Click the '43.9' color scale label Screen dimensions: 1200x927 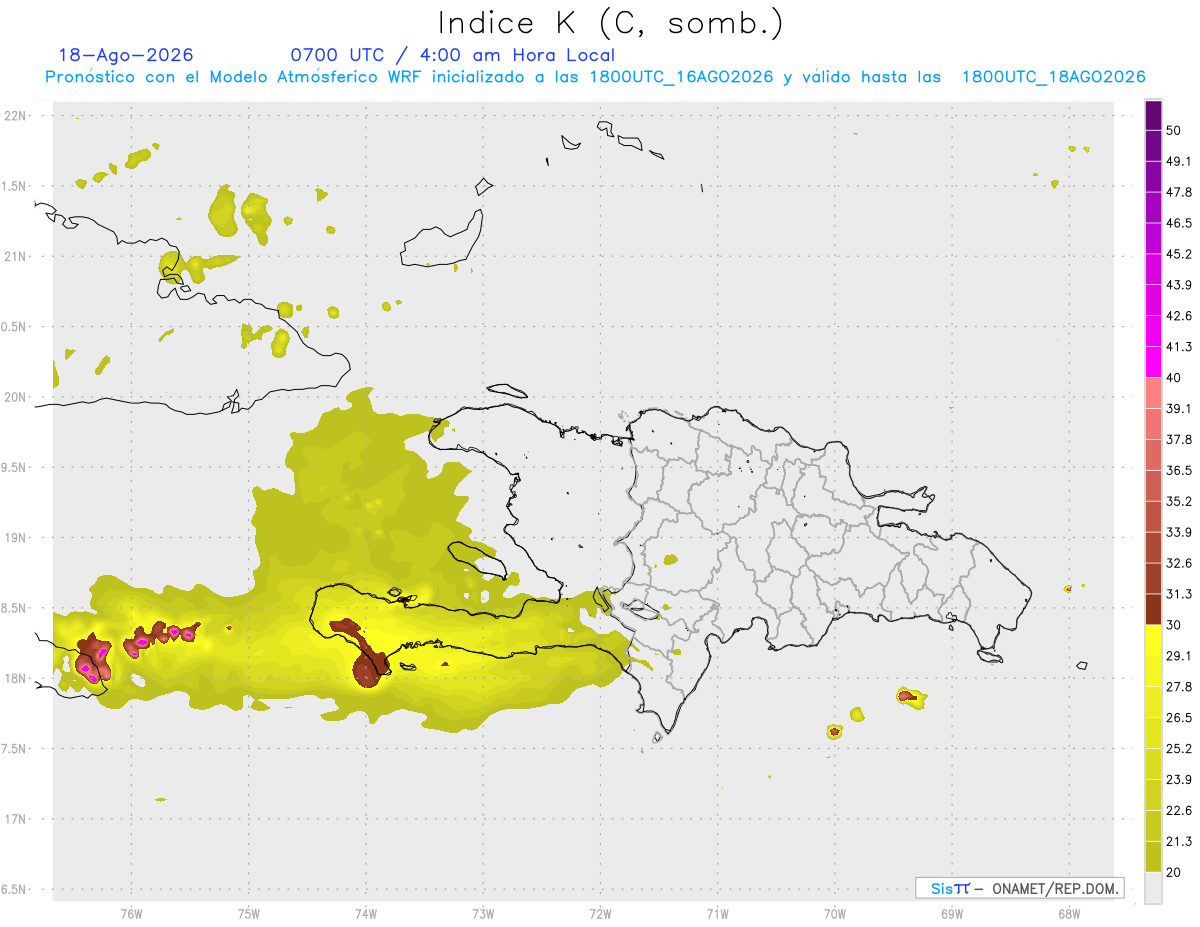pyautogui.click(x=1179, y=285)
